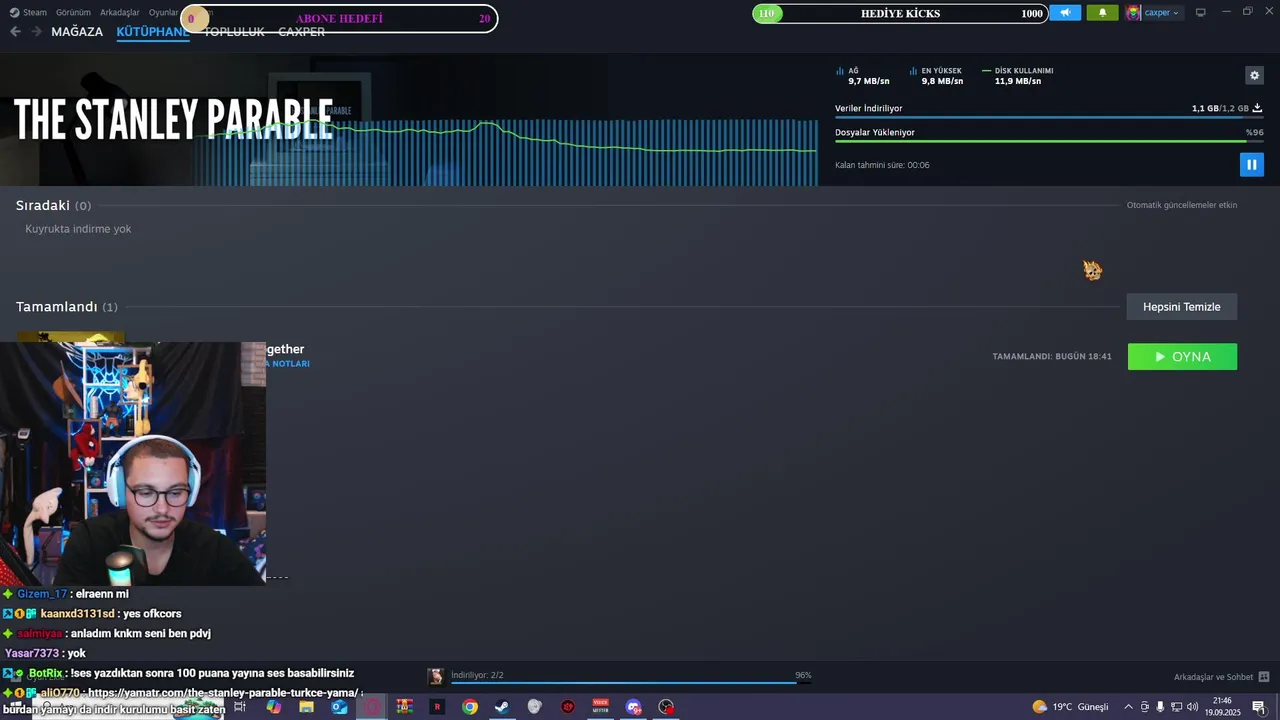Click THE STANLEY PARABLE title banner

point(173,120)
